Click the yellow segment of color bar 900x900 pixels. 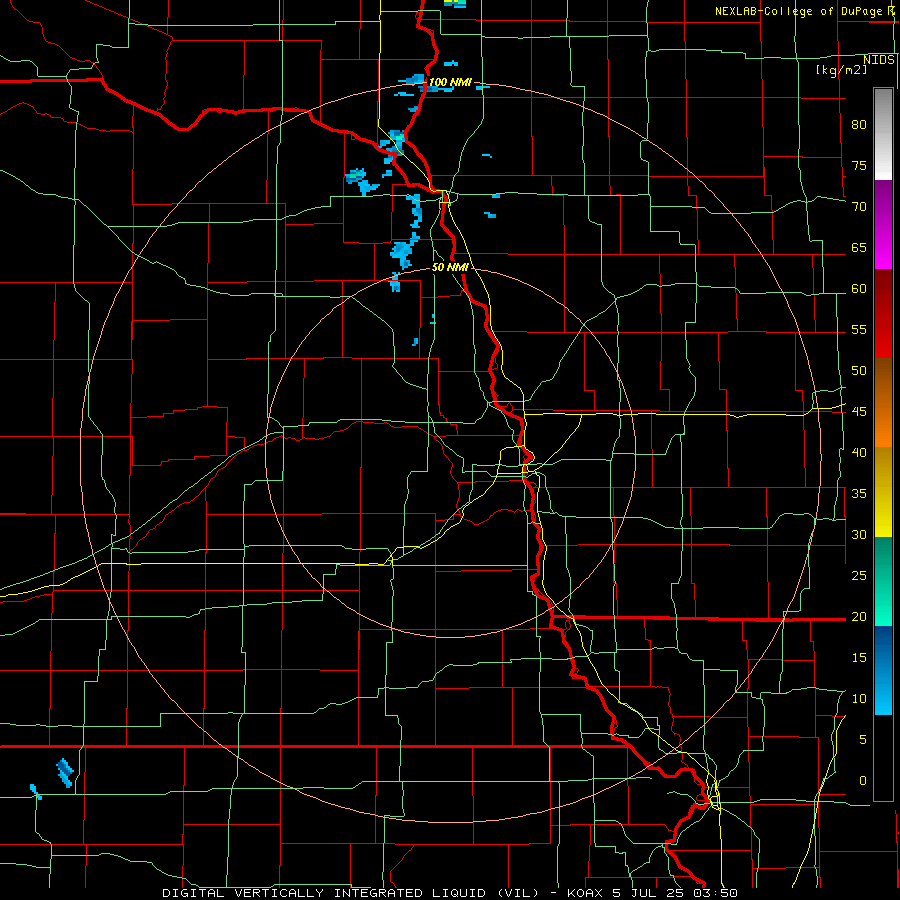[883, 492]
